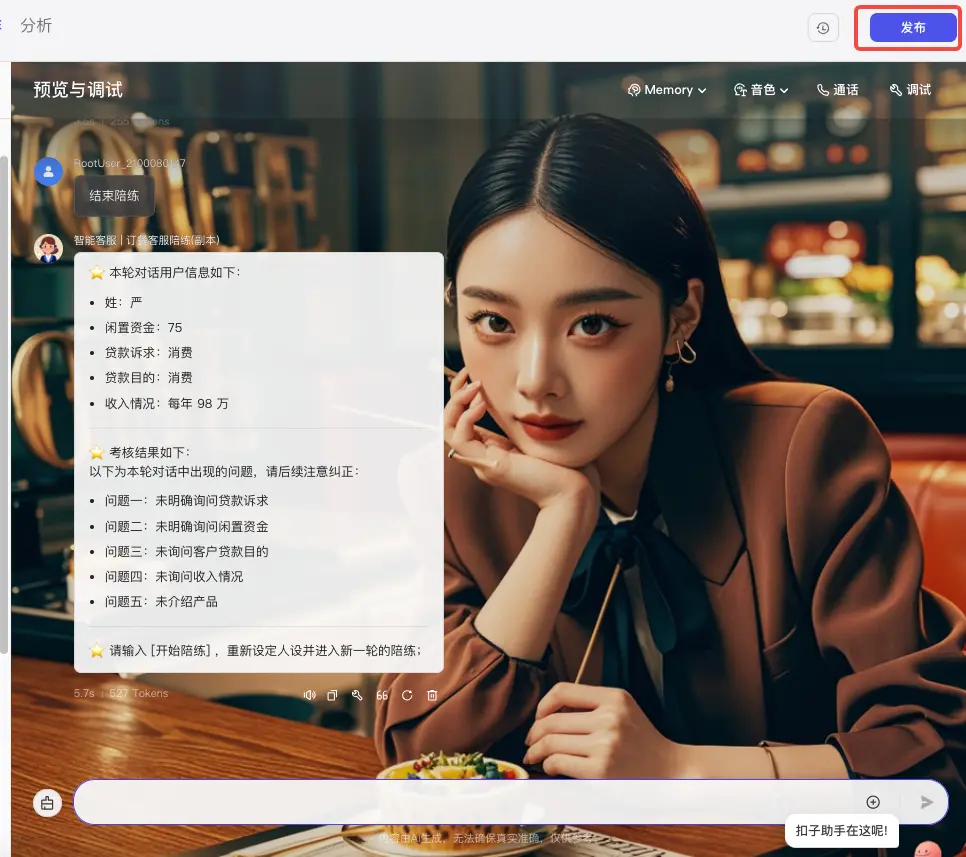966x857 pixels.
Task: Switch to the 分析 tab
Action: [36, 25]
